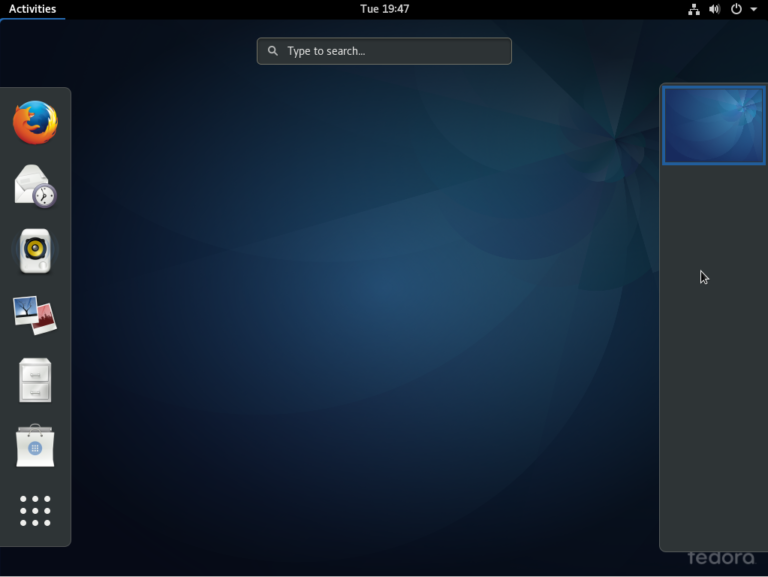
Task: Click the volume speaker icon
Action: 715,9
